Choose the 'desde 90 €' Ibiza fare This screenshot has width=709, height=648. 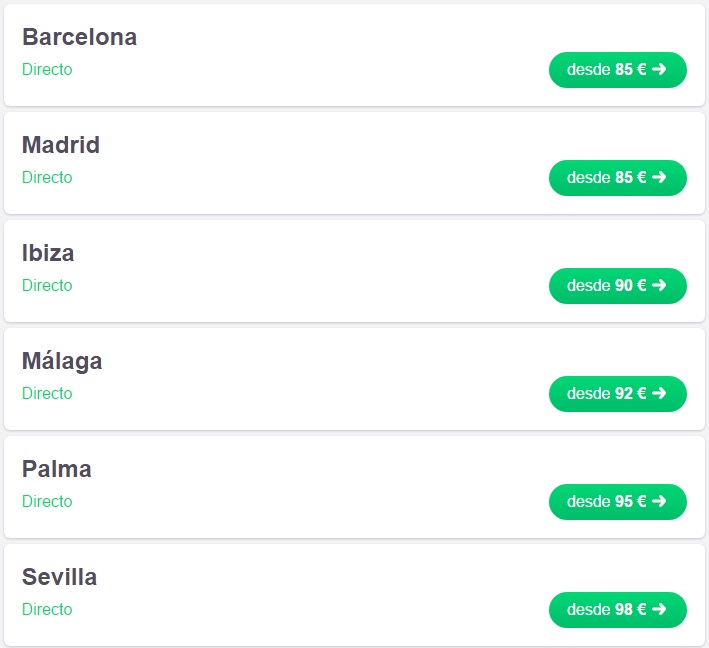point(618,286)
